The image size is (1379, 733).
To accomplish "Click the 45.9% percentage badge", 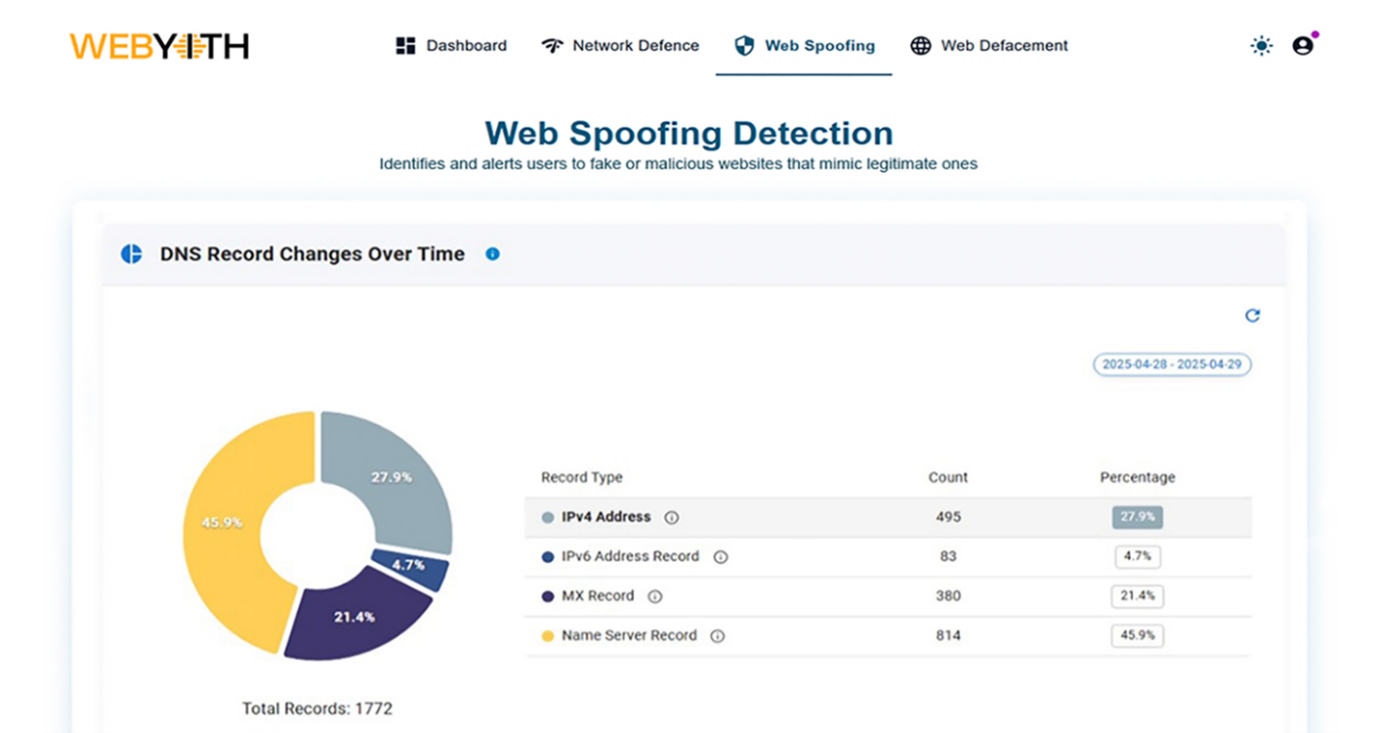I will [1137, 636].
